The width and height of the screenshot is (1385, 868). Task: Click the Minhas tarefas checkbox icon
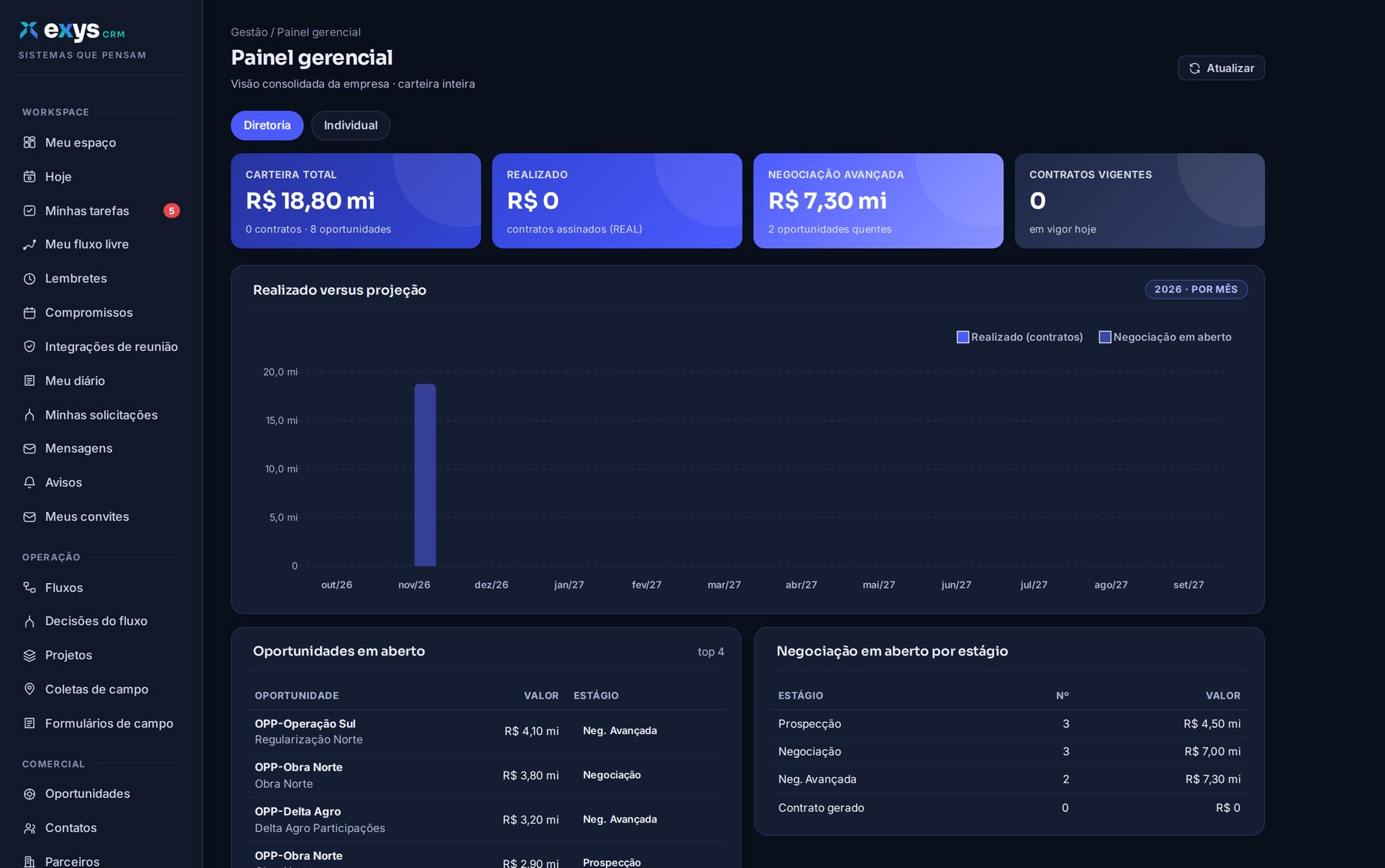point(29,211)
